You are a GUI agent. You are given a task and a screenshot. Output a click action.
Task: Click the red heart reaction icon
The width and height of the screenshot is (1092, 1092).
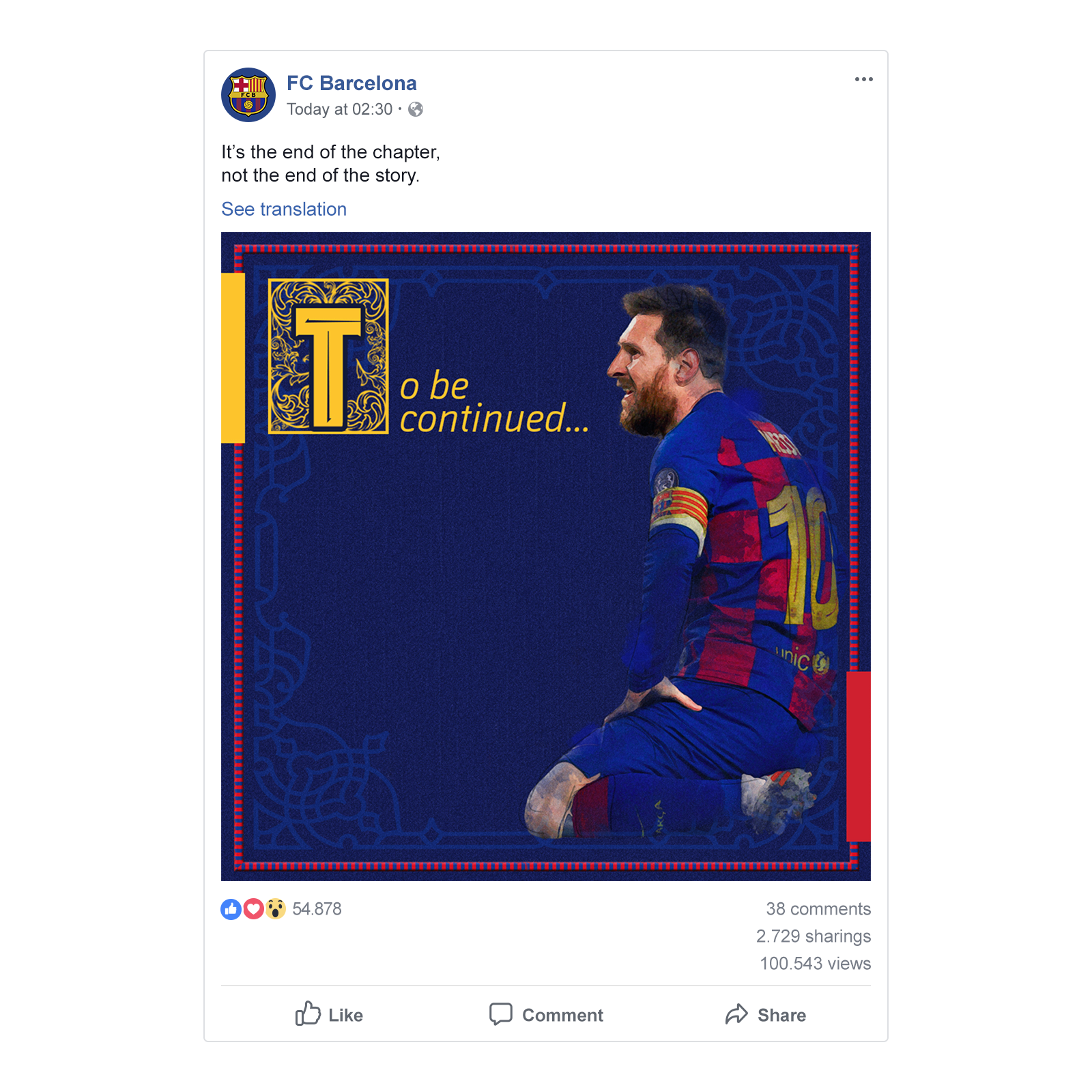click(253, 909)
